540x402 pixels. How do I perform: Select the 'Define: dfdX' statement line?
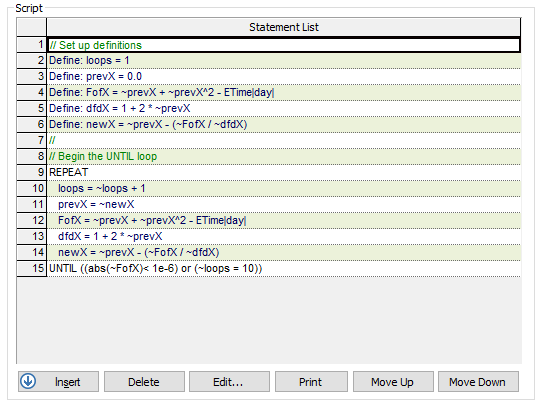(284, 109)
